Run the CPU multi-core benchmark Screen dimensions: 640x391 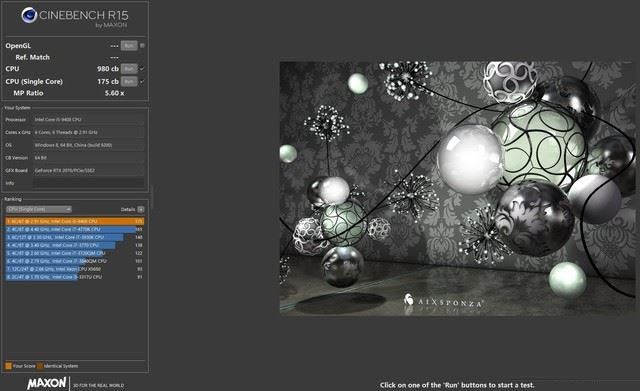pyautogui.click(x=129, y=69)
